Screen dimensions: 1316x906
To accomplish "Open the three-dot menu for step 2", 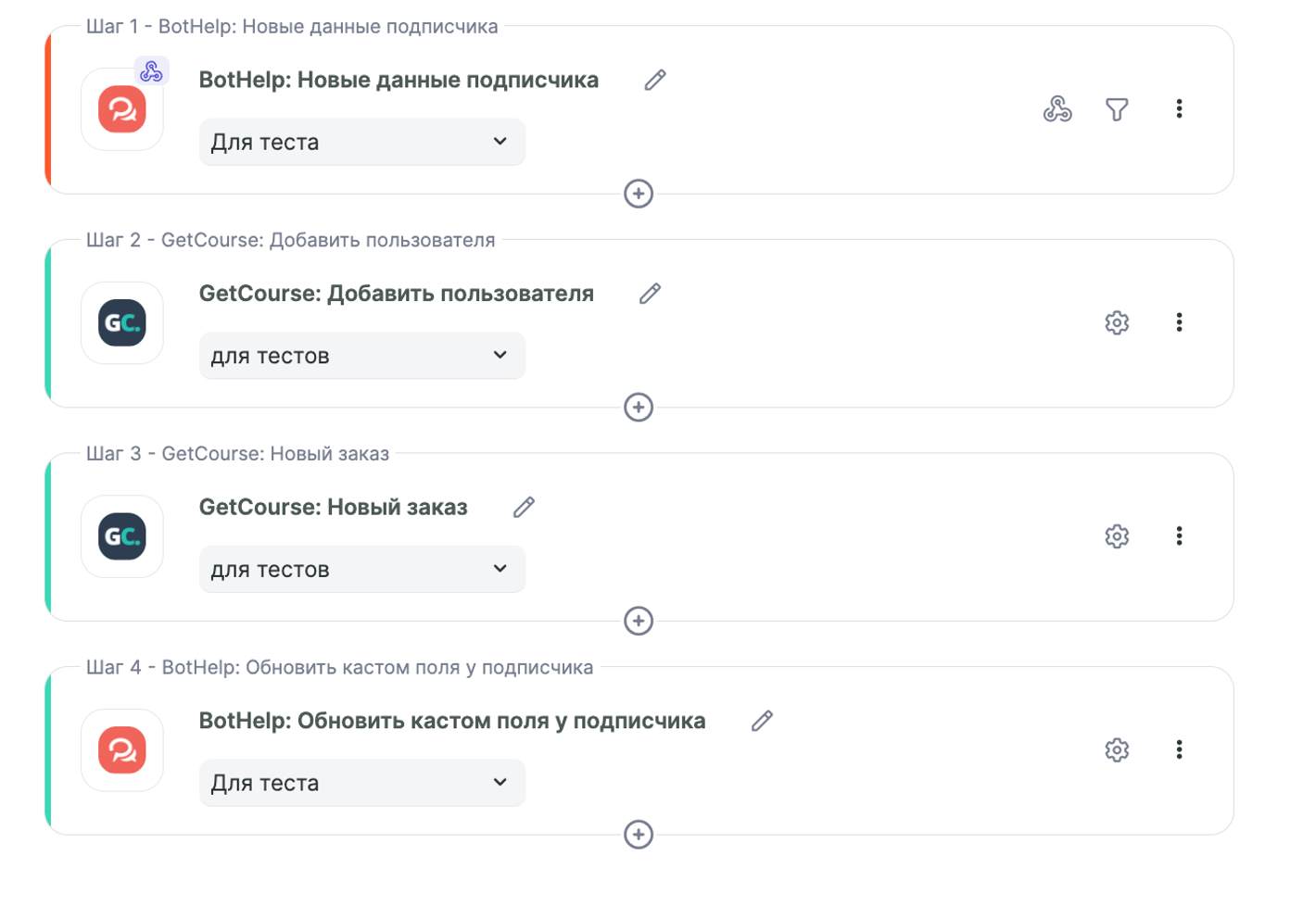I will 1179,322.
